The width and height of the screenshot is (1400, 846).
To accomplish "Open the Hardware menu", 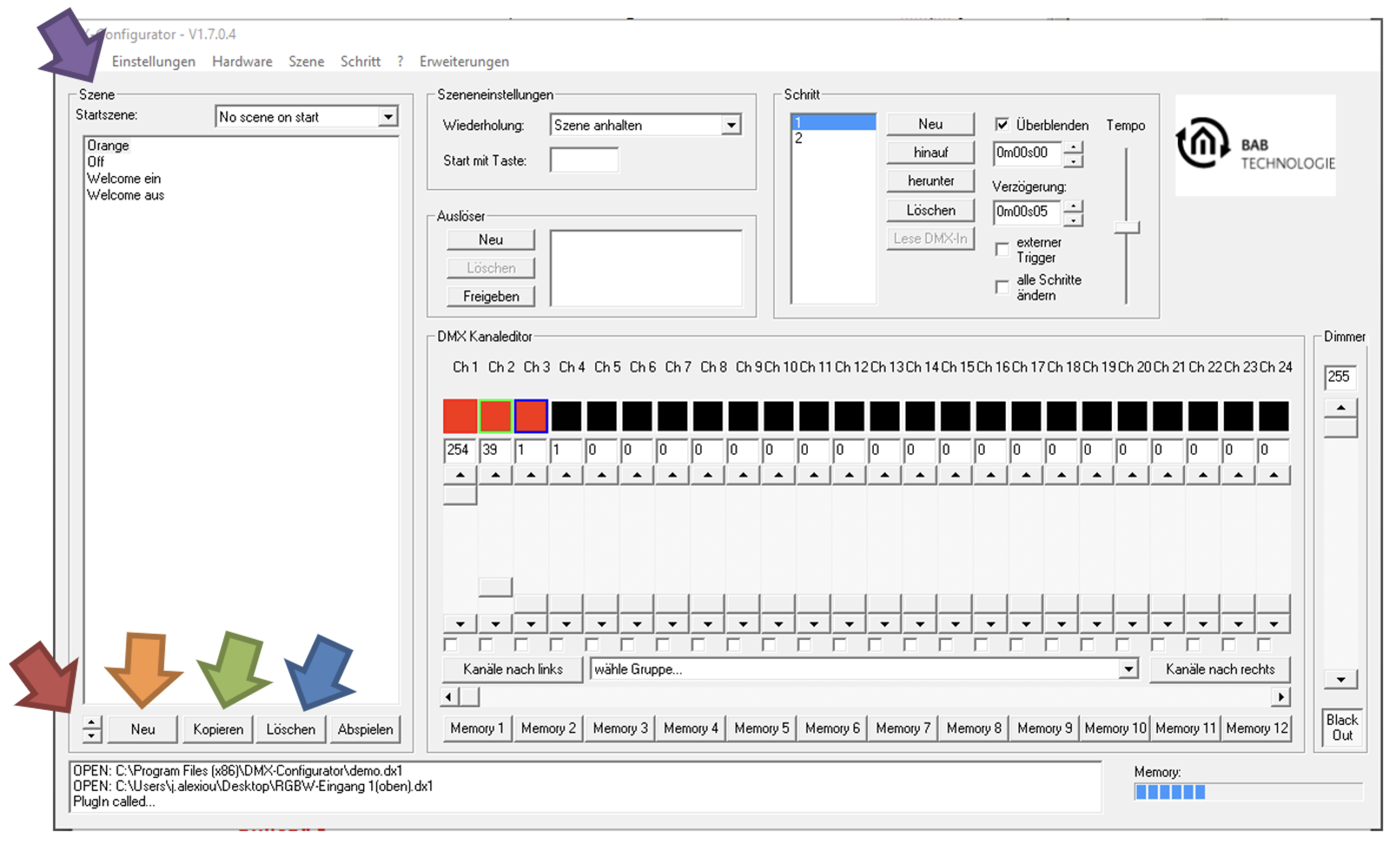I will [242, 62].
